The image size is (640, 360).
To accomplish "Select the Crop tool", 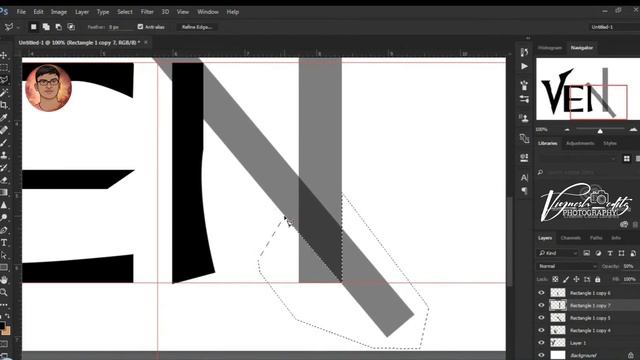I will 4,105.
